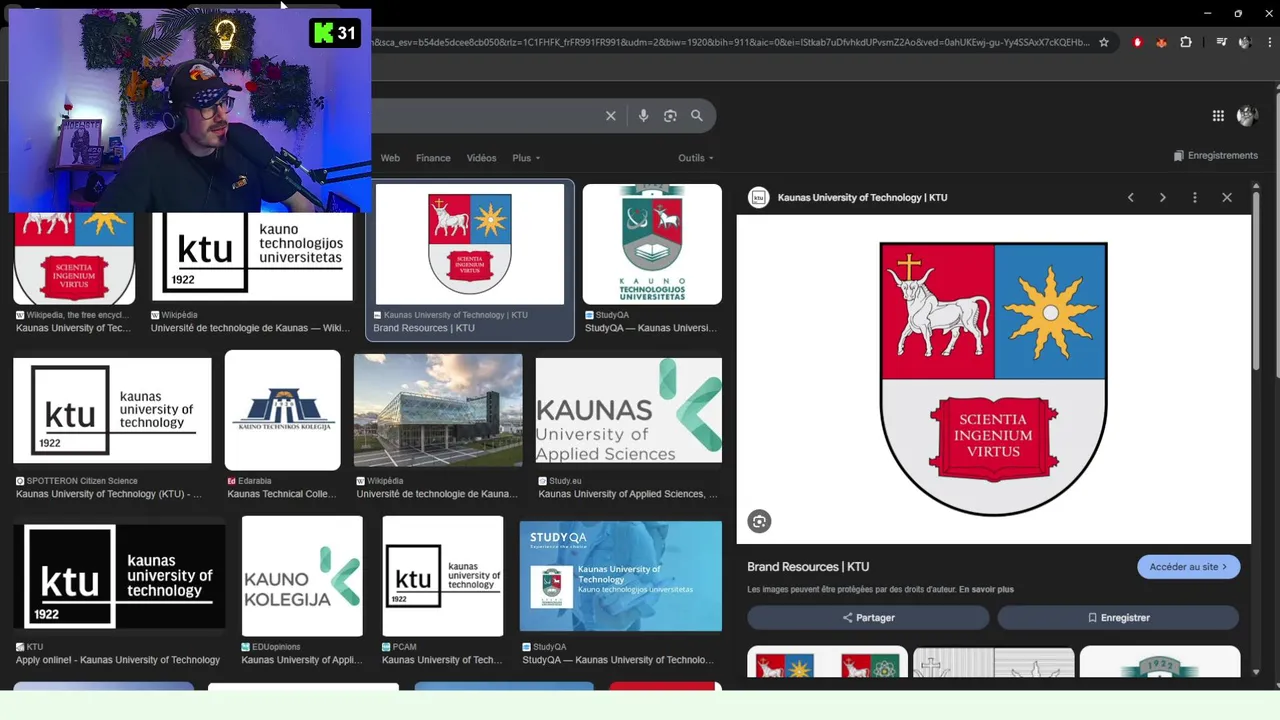Open preview panel more options menu
This screenshot has width=1280, height=720.
click(1195, 198)
